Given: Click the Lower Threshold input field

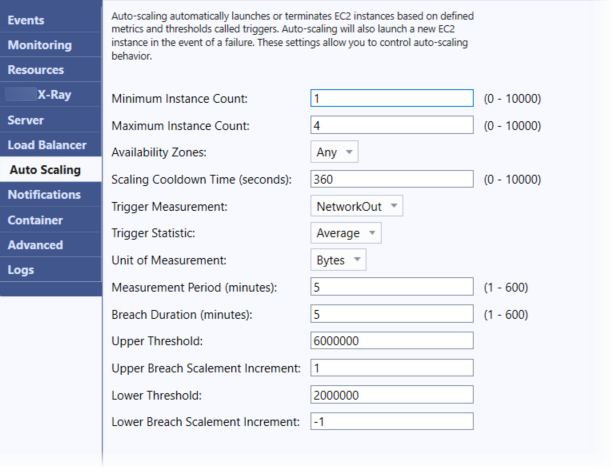Looking at the screenshot, I should 391,395.
